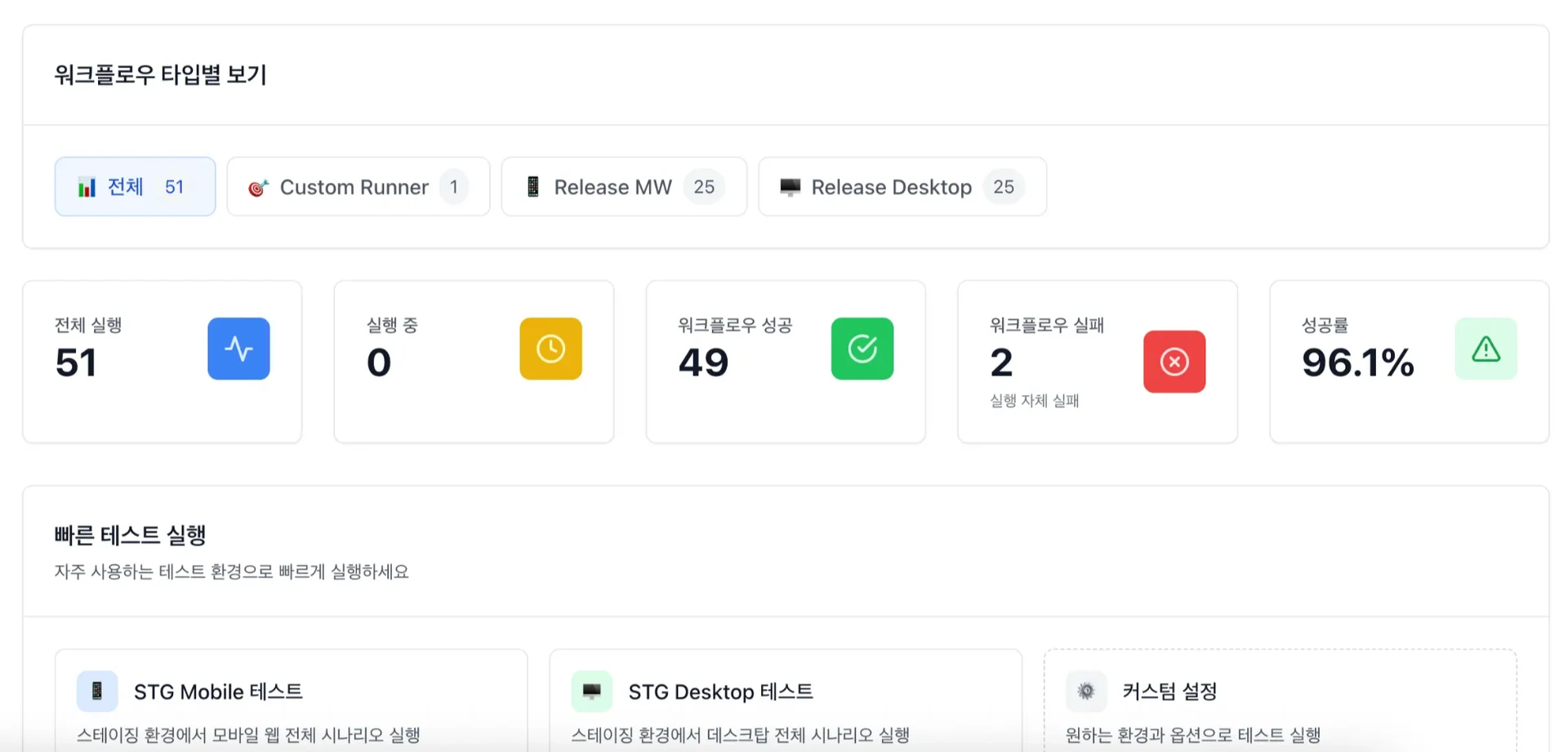The height and width of the screenshot is (752, 1568).
Task: Click the 워크플로우 성공 count 49
Action: pos(703,363)
